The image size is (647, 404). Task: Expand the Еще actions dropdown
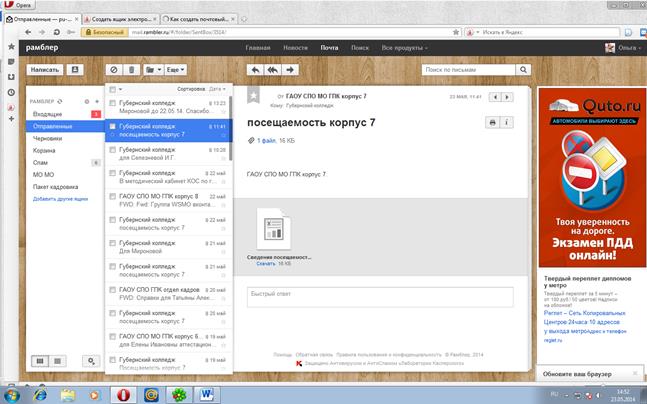tap(176, 70)
